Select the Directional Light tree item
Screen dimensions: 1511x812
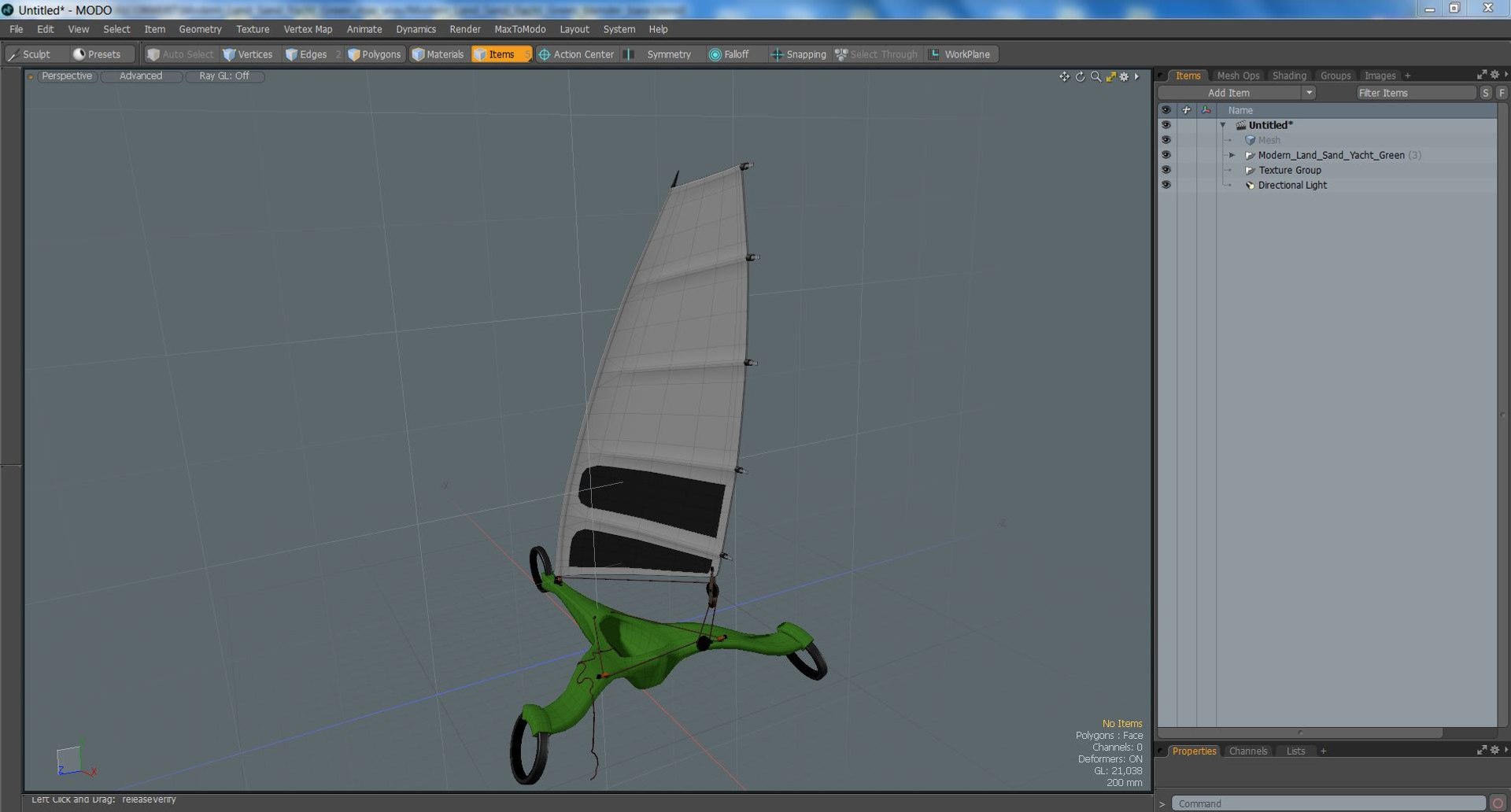coord(1292,185)
